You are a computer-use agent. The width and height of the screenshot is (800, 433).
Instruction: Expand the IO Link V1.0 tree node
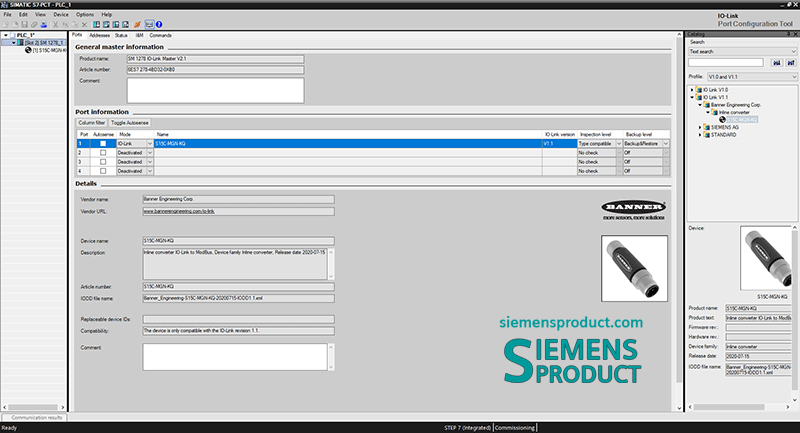tap(692, 90)
